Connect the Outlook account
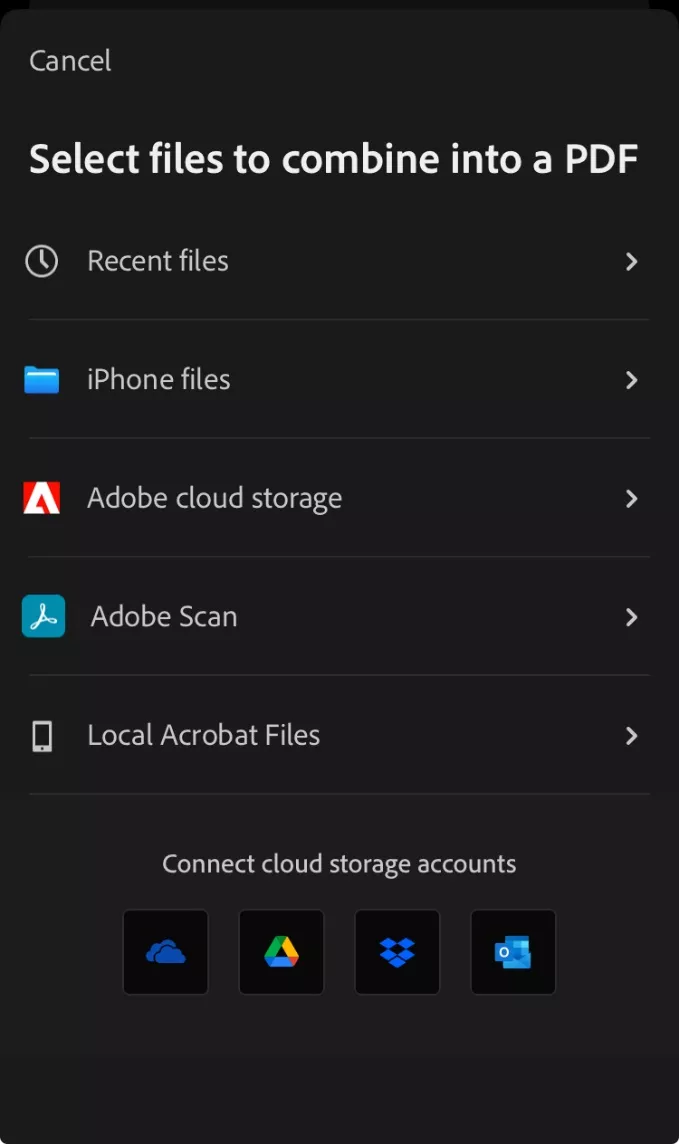 pos(513,951)
